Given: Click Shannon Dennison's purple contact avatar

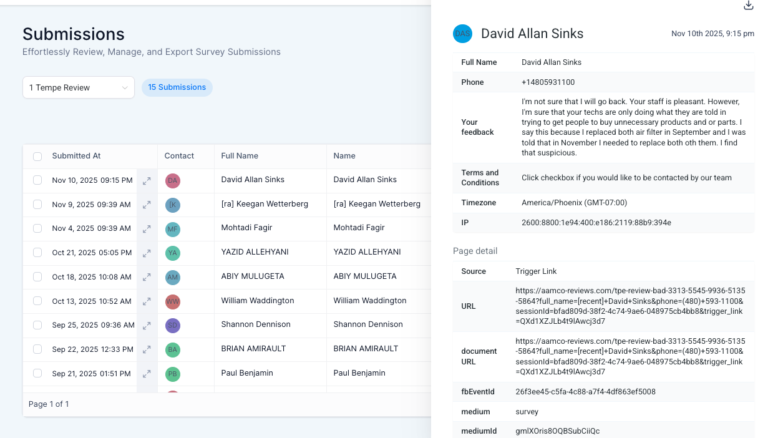Looking at the screenshot, I should tap(173, 325).
